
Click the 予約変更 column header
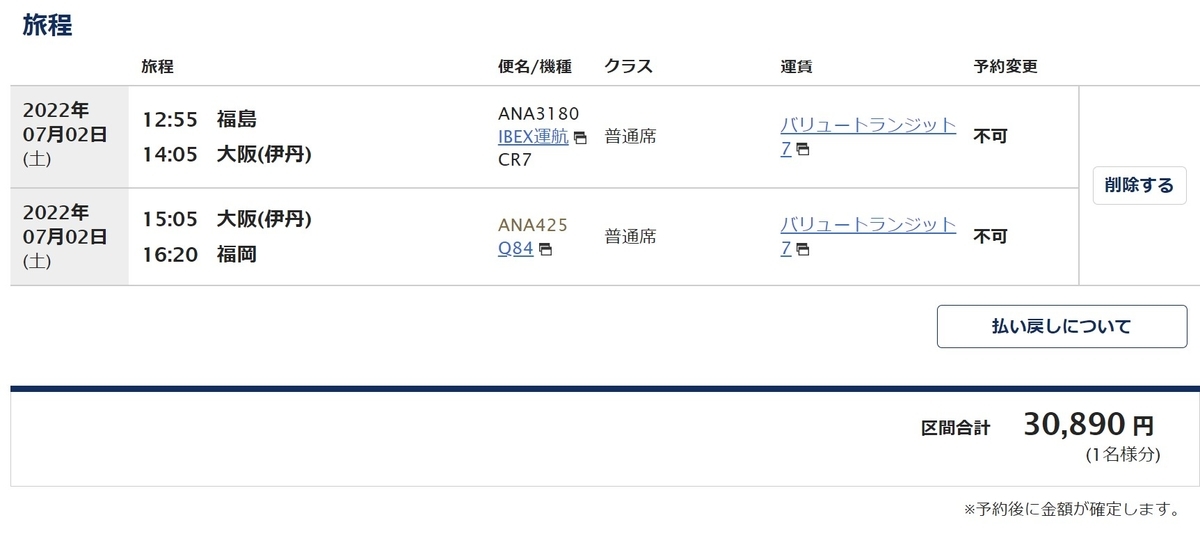click(x=1005, y=67)
